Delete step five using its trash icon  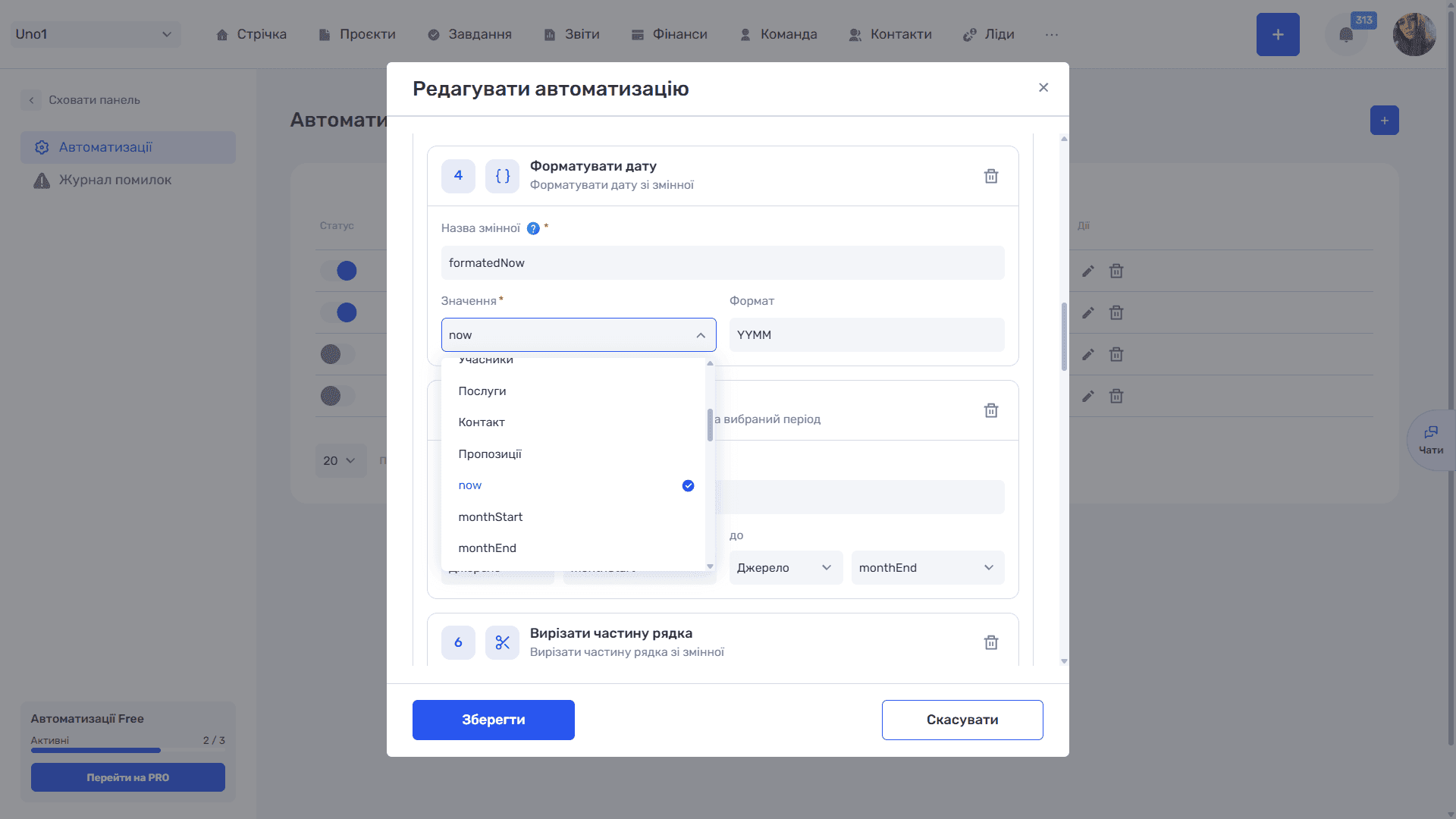(990, 410)
